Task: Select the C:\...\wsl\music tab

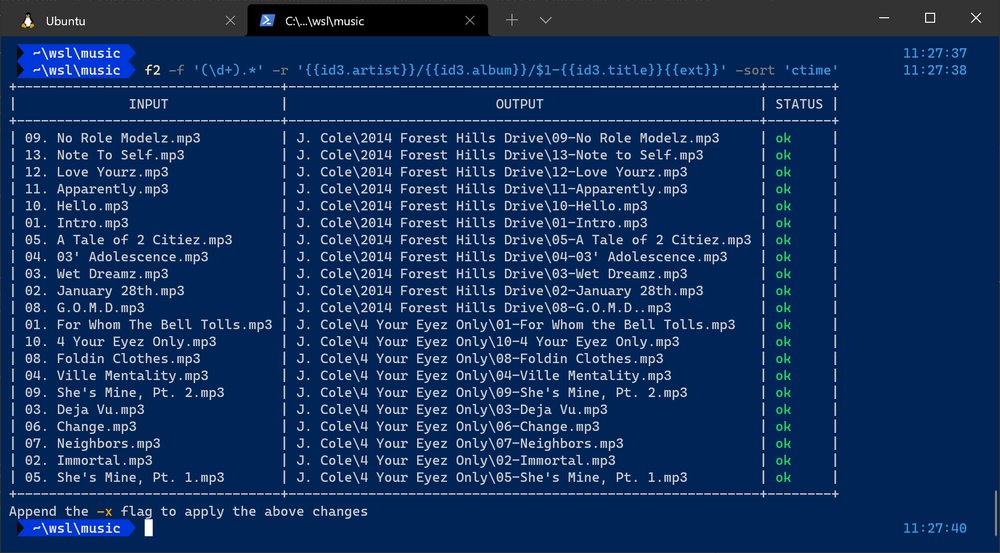Action: click(367, 20)
